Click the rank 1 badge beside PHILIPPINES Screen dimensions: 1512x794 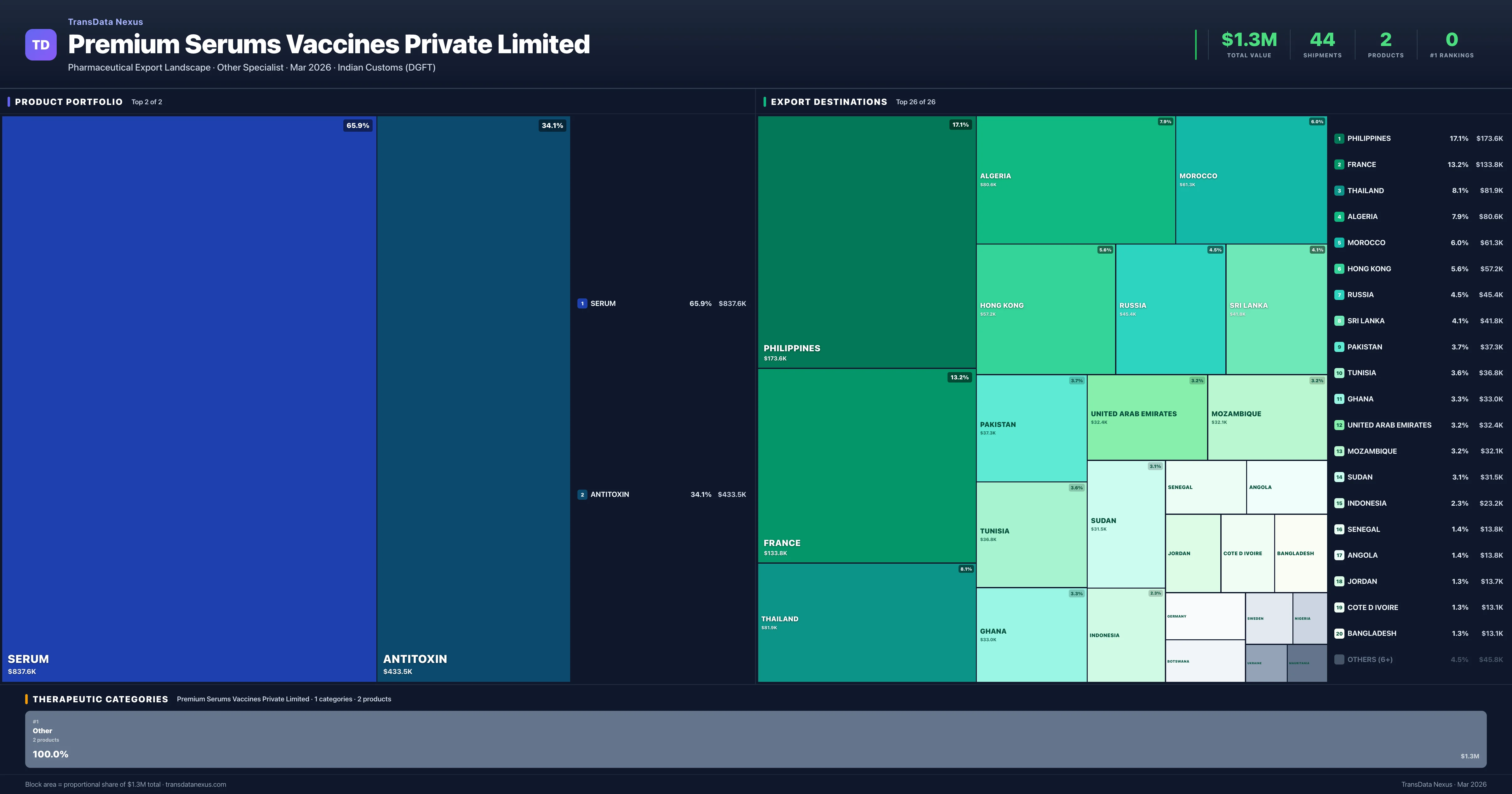[x=1339, y=139]
